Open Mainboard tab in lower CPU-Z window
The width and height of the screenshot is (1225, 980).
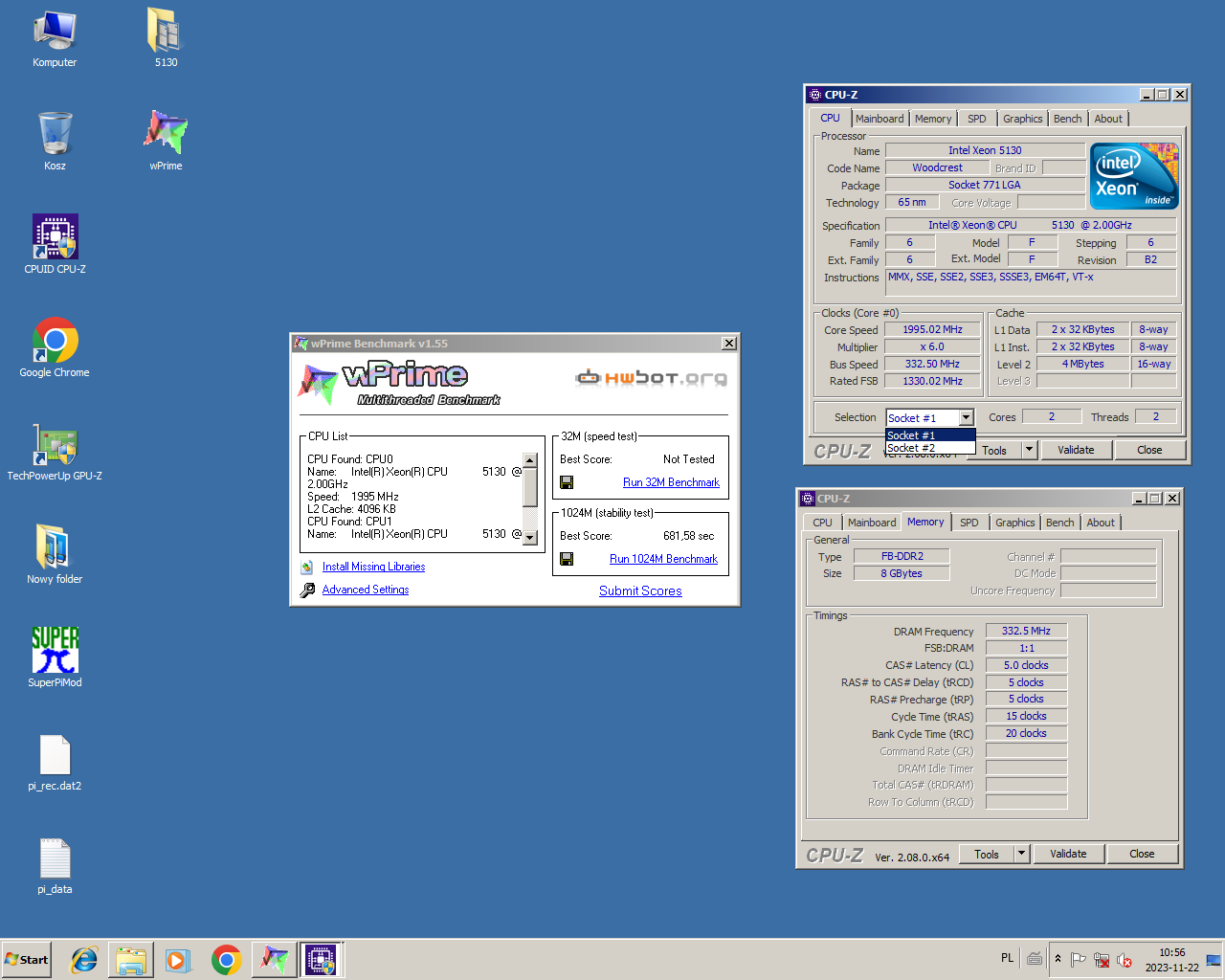(871, 523)
